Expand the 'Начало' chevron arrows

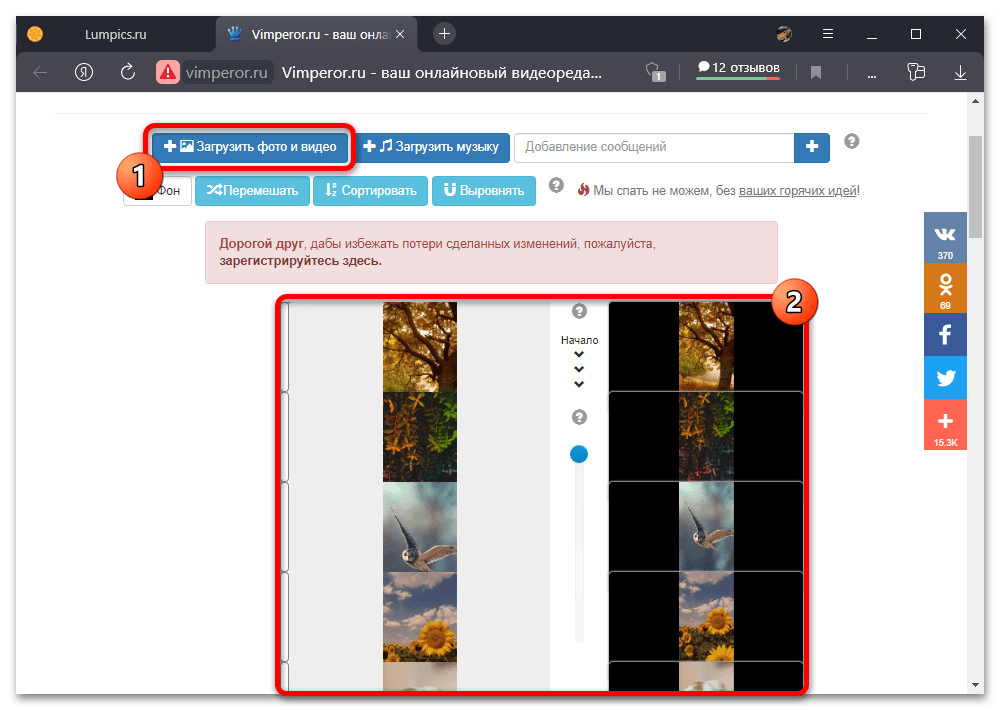[579, 369]
